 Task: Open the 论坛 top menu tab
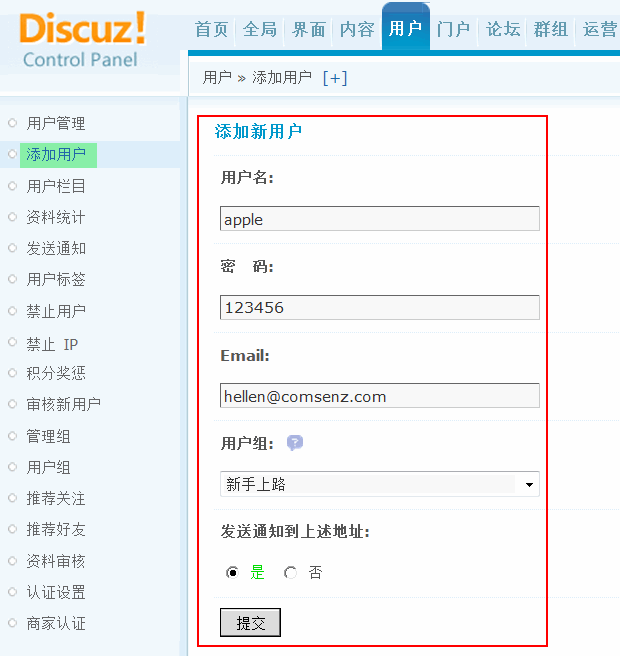[503, 29]
